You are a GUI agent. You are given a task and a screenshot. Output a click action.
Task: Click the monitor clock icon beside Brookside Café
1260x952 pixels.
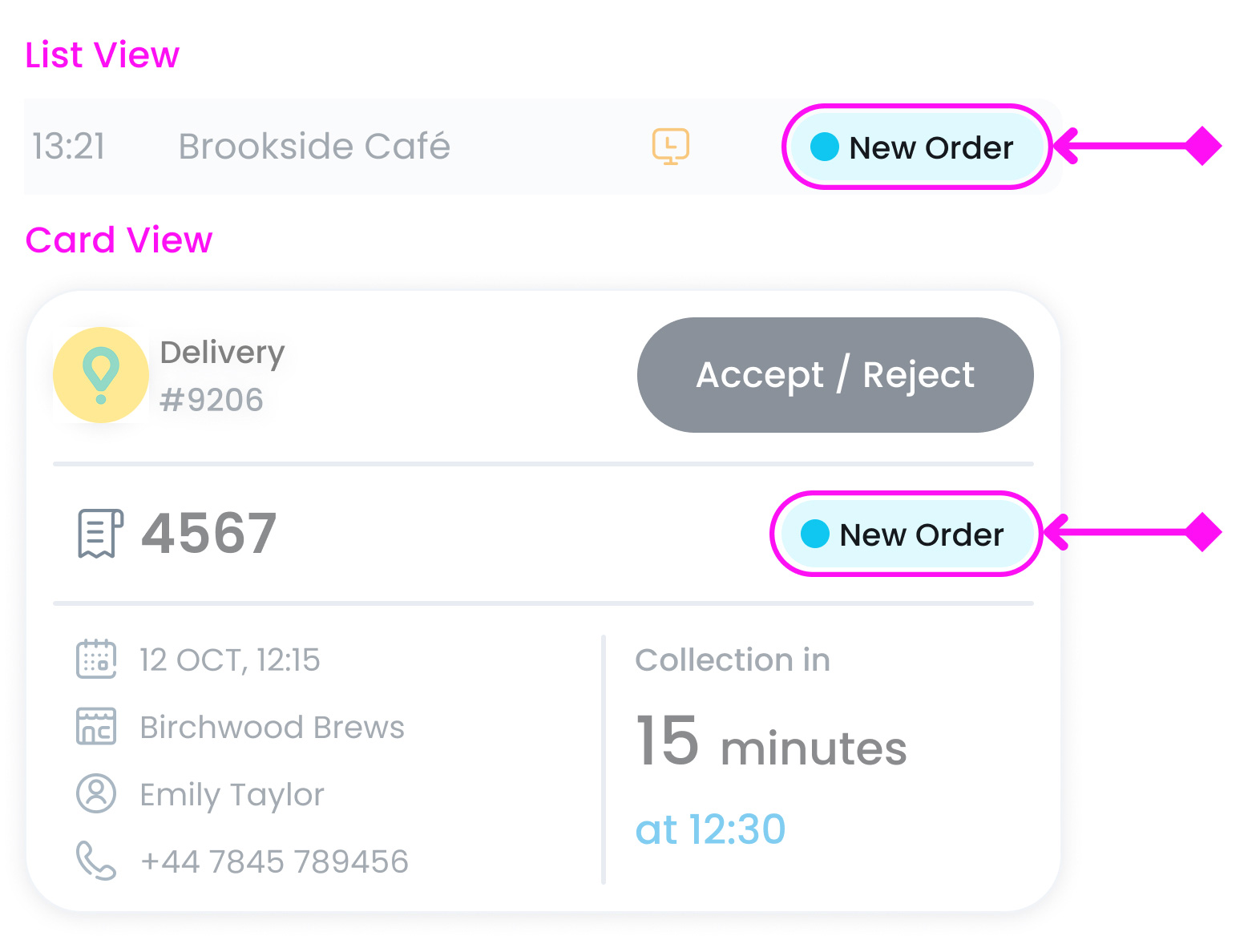(671, 147)
